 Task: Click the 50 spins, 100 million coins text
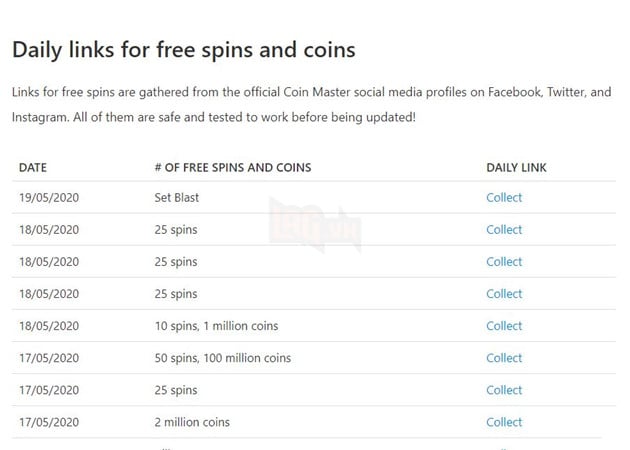click(223, 358)
